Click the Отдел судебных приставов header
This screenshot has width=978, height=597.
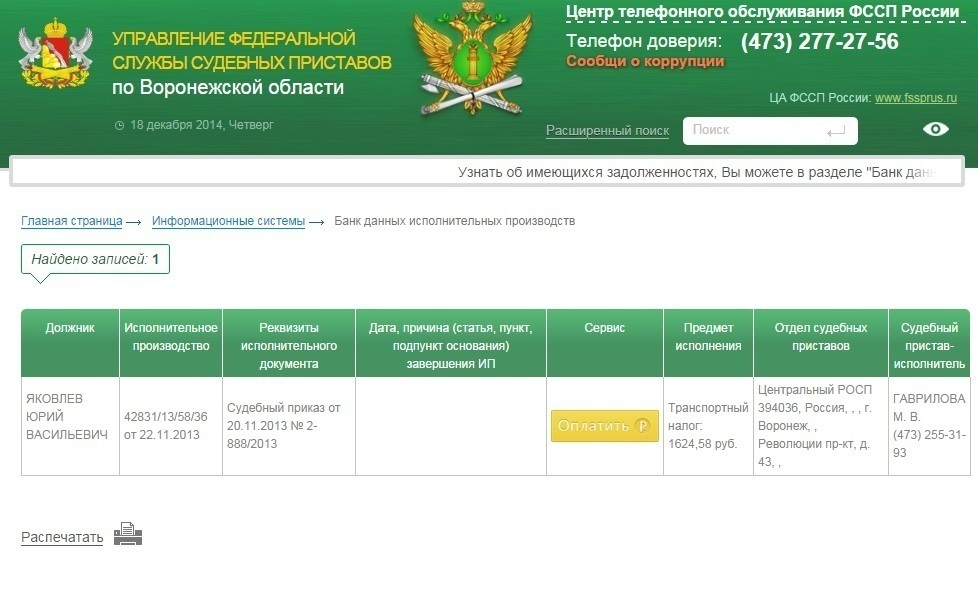(x=821, y=342)
